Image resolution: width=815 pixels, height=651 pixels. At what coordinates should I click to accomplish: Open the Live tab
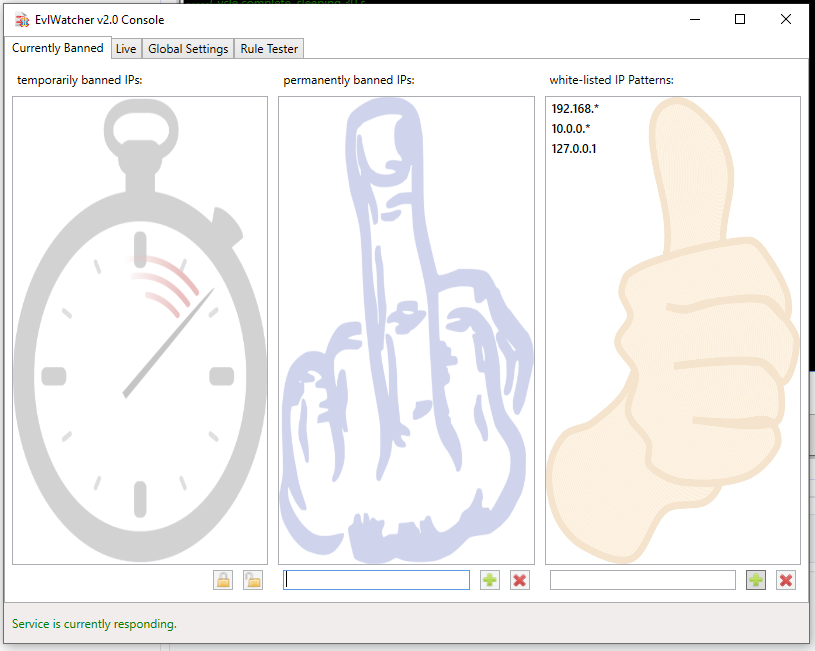(126, 49)
